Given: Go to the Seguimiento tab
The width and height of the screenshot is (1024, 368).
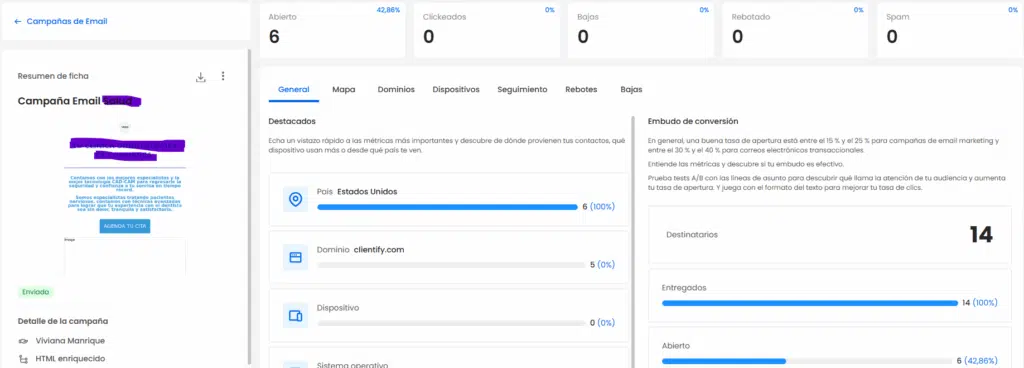Looking at the screenshot, I should (522, 89).
